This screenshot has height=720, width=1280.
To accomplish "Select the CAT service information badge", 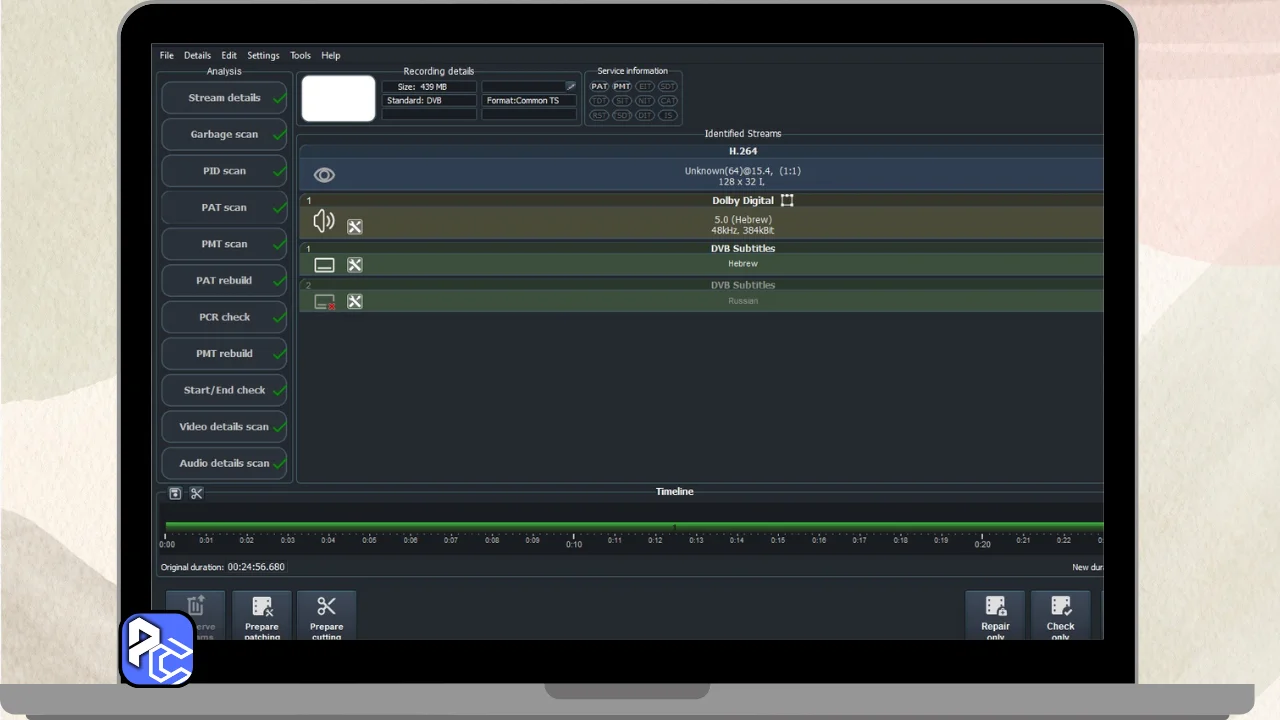I will [x=667, y=101].
